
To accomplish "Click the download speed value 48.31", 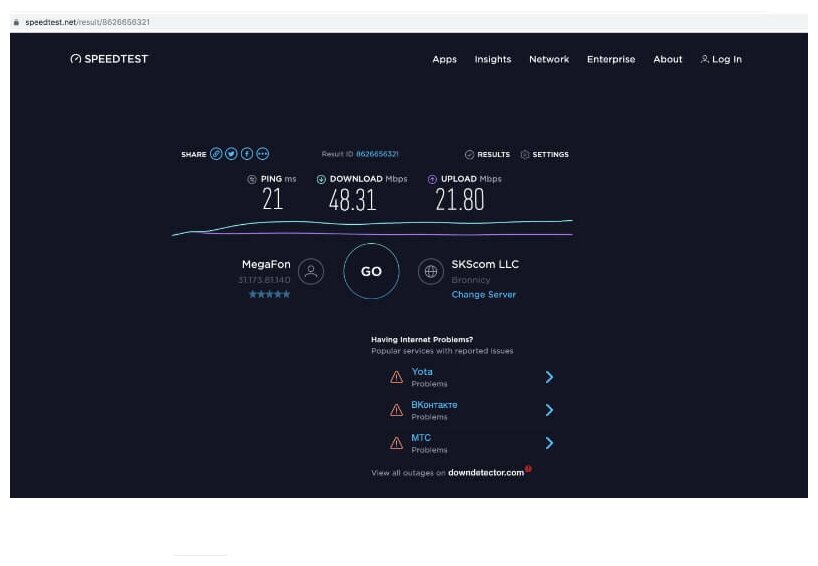I will (352, 200).
